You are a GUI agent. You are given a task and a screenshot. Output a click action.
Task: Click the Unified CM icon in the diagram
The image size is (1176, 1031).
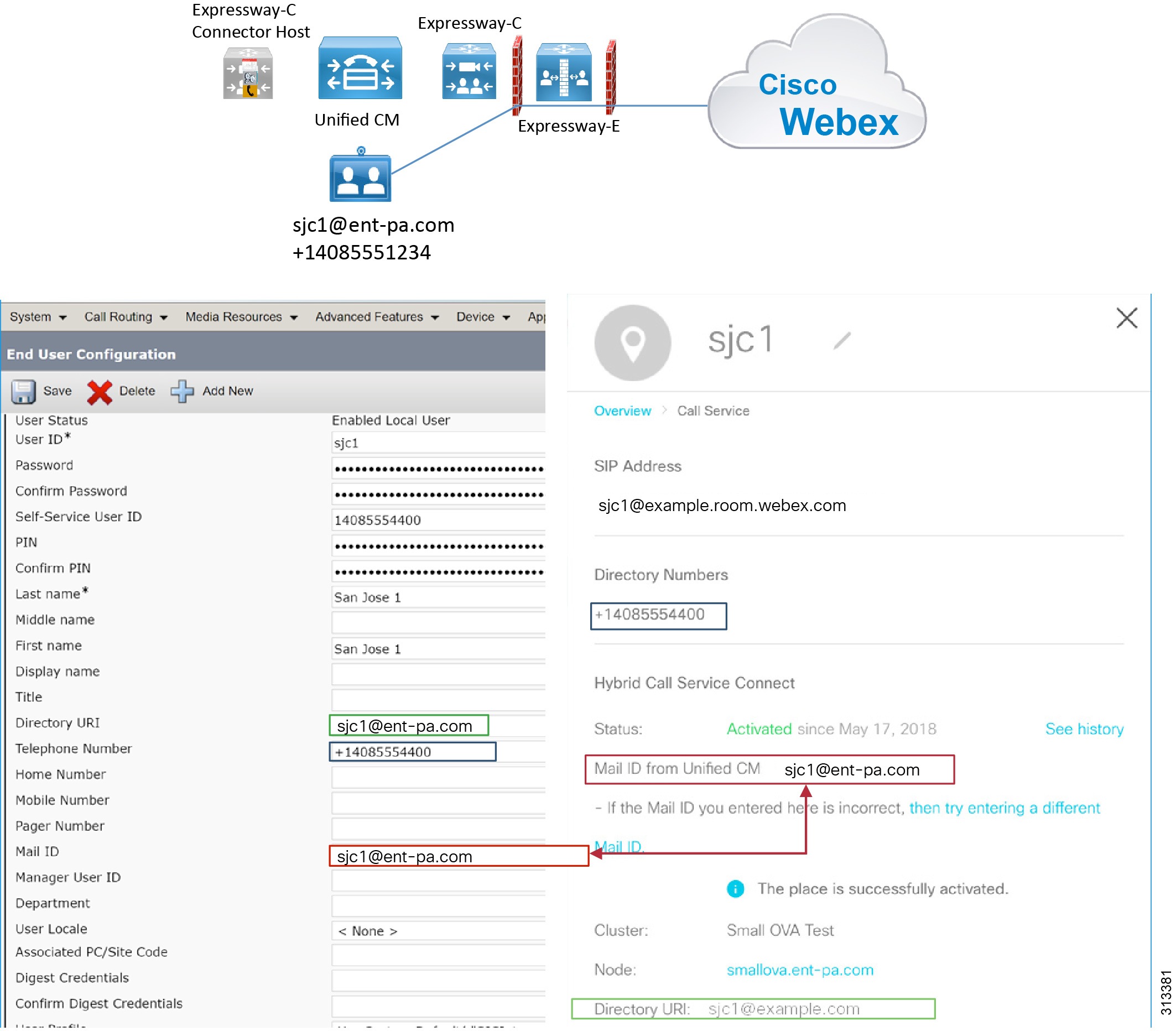pos(360,68)
